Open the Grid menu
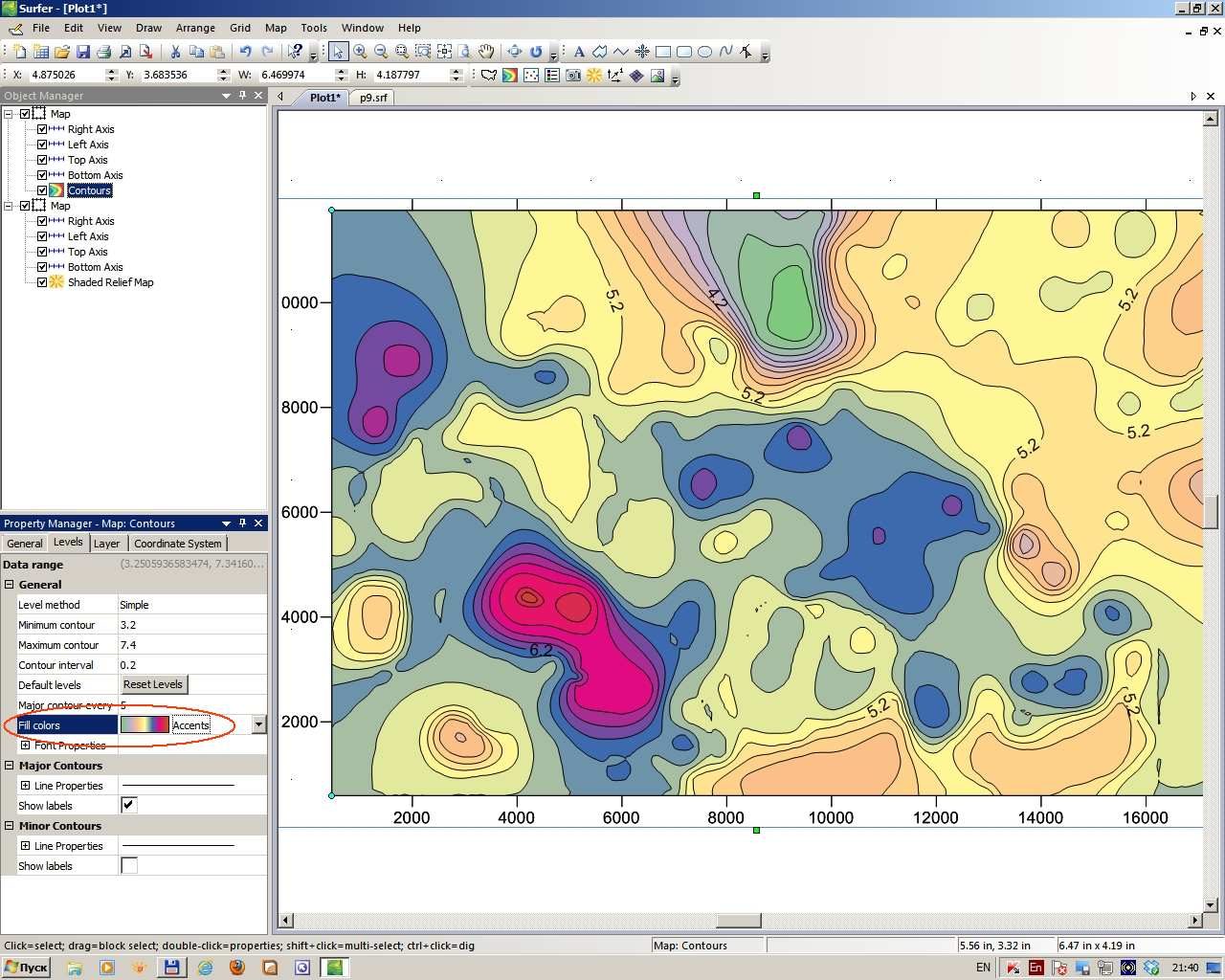This screenshot has width=1225, height=980. [x=240, y=28]
